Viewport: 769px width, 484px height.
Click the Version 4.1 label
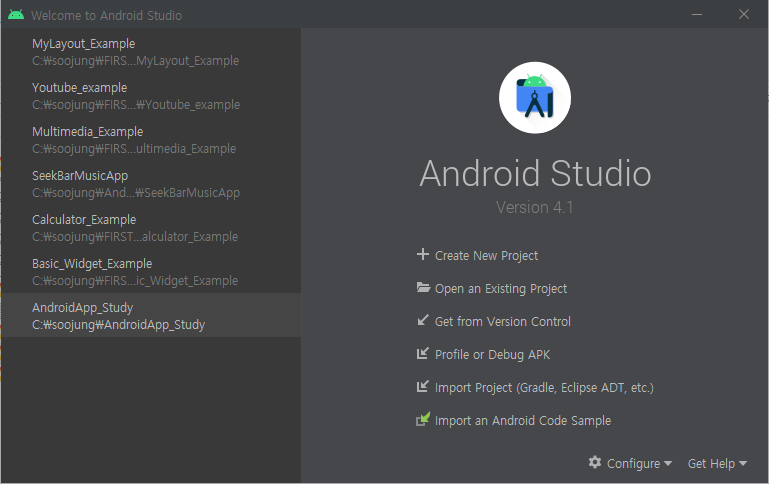pos(534,207)
